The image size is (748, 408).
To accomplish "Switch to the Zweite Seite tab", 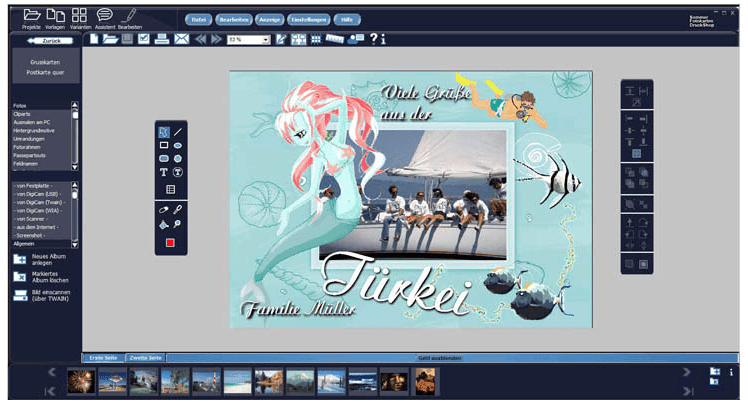I will pos(146,357).
